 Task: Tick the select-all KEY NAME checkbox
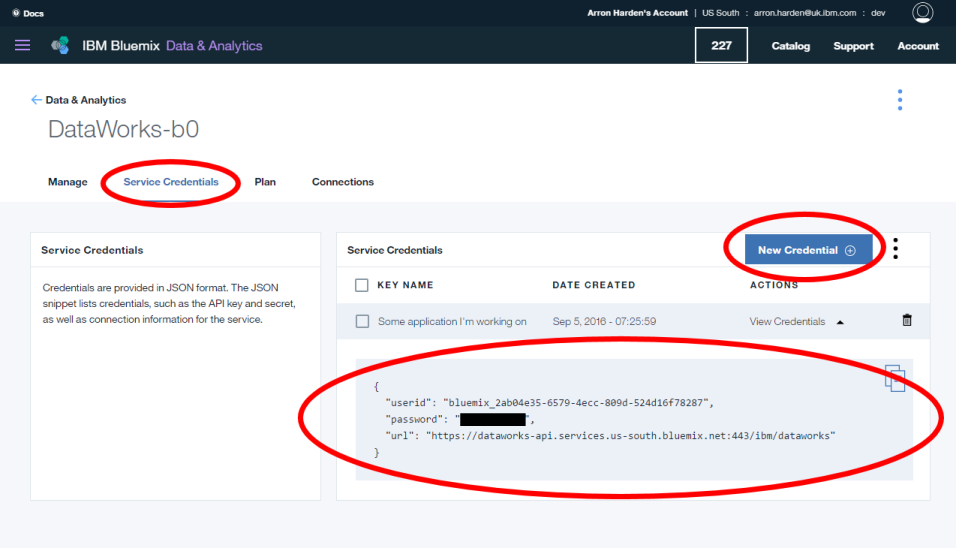362,285
